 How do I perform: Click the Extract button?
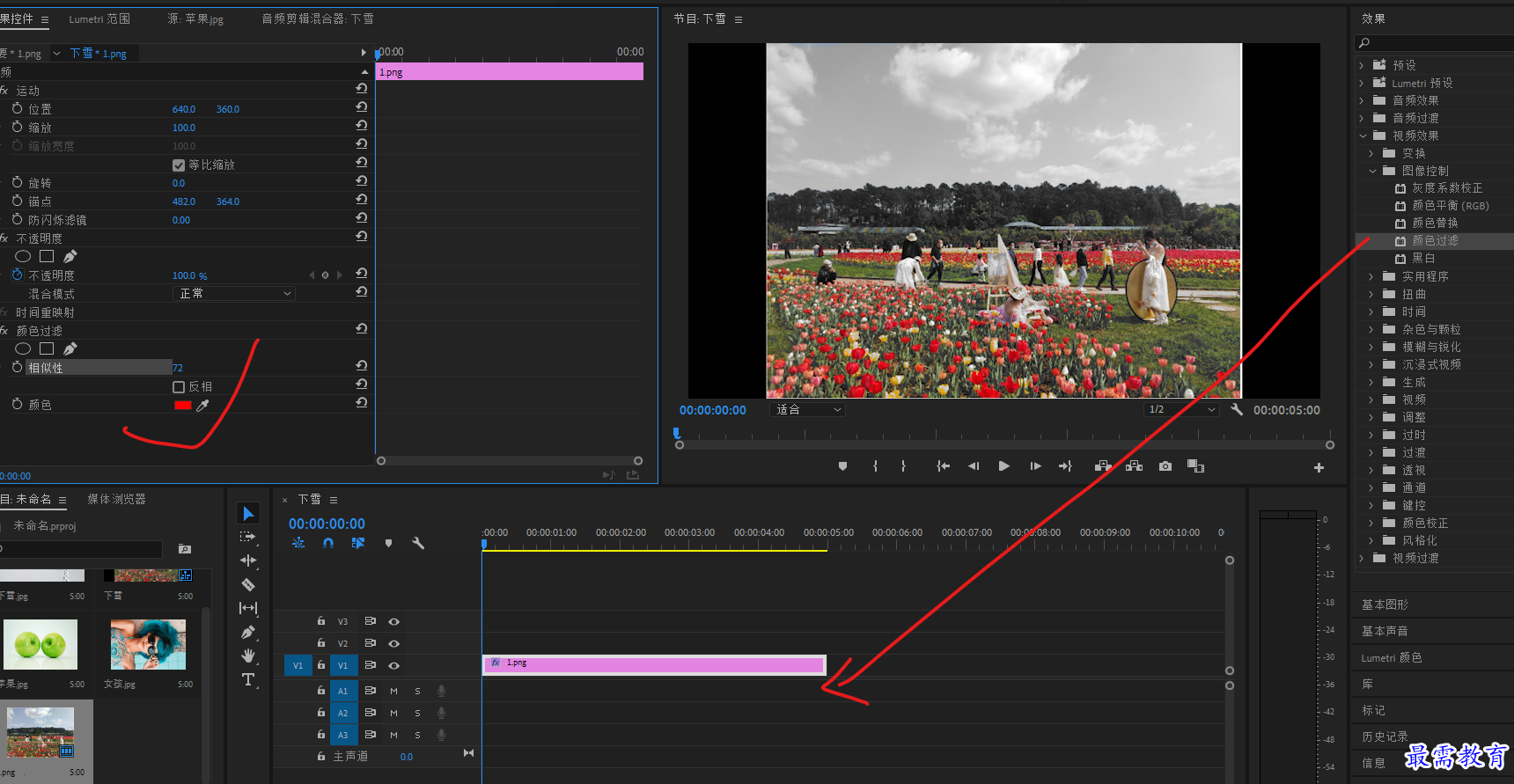(1134, 466)
